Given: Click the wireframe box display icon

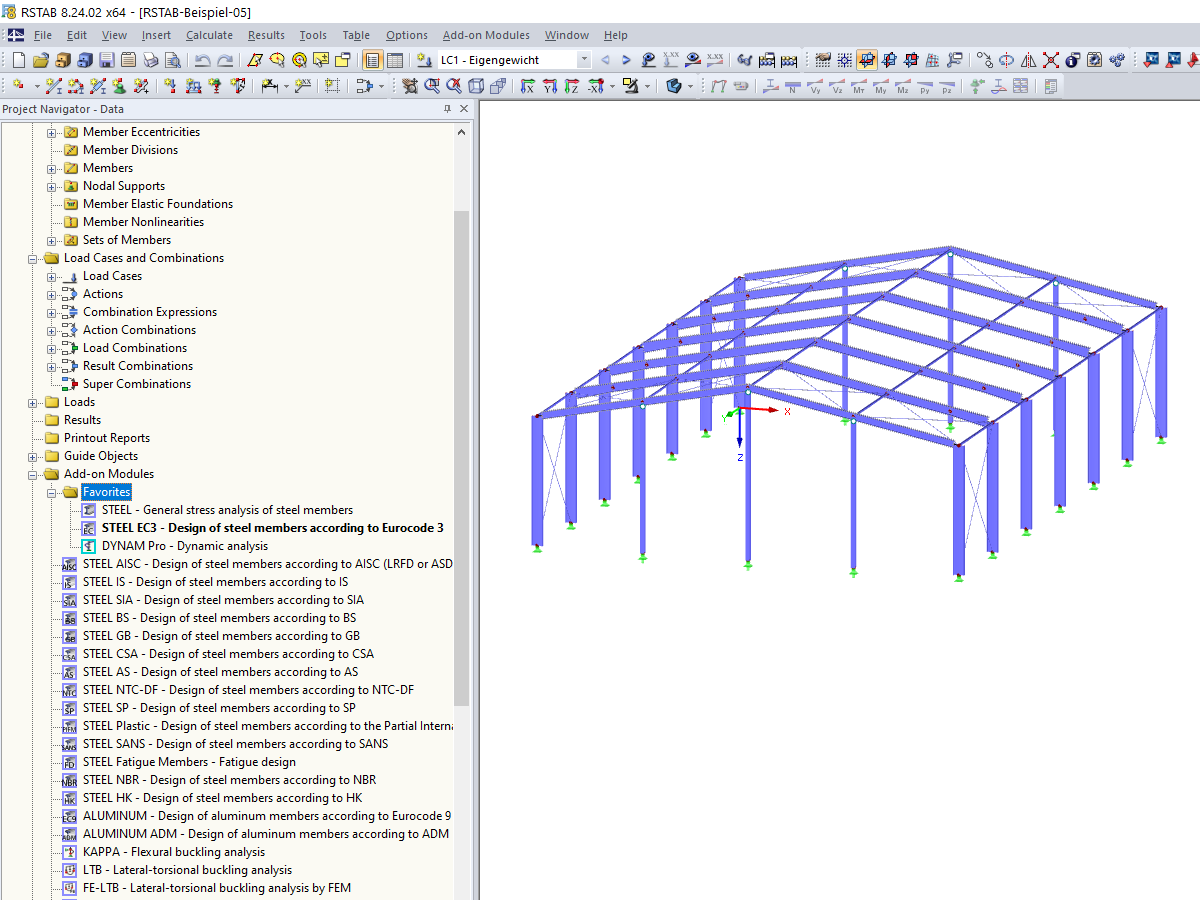Looking at the screenshot, I should coord(476,87).
